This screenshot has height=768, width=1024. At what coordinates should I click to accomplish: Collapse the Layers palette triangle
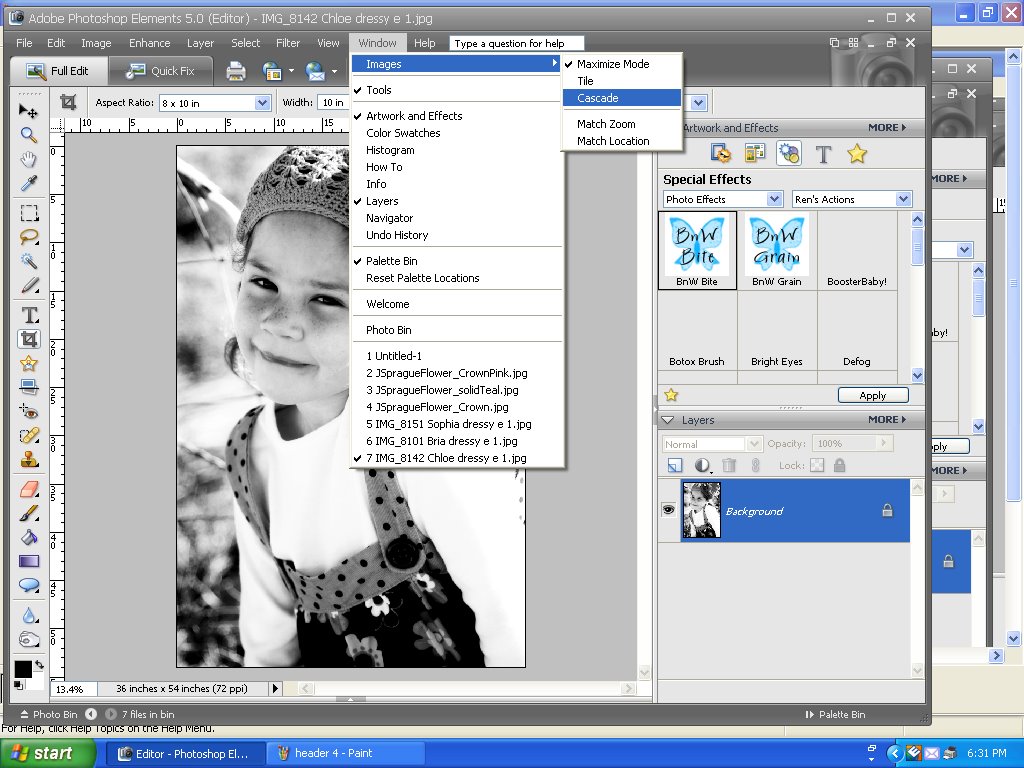[668, 420]
